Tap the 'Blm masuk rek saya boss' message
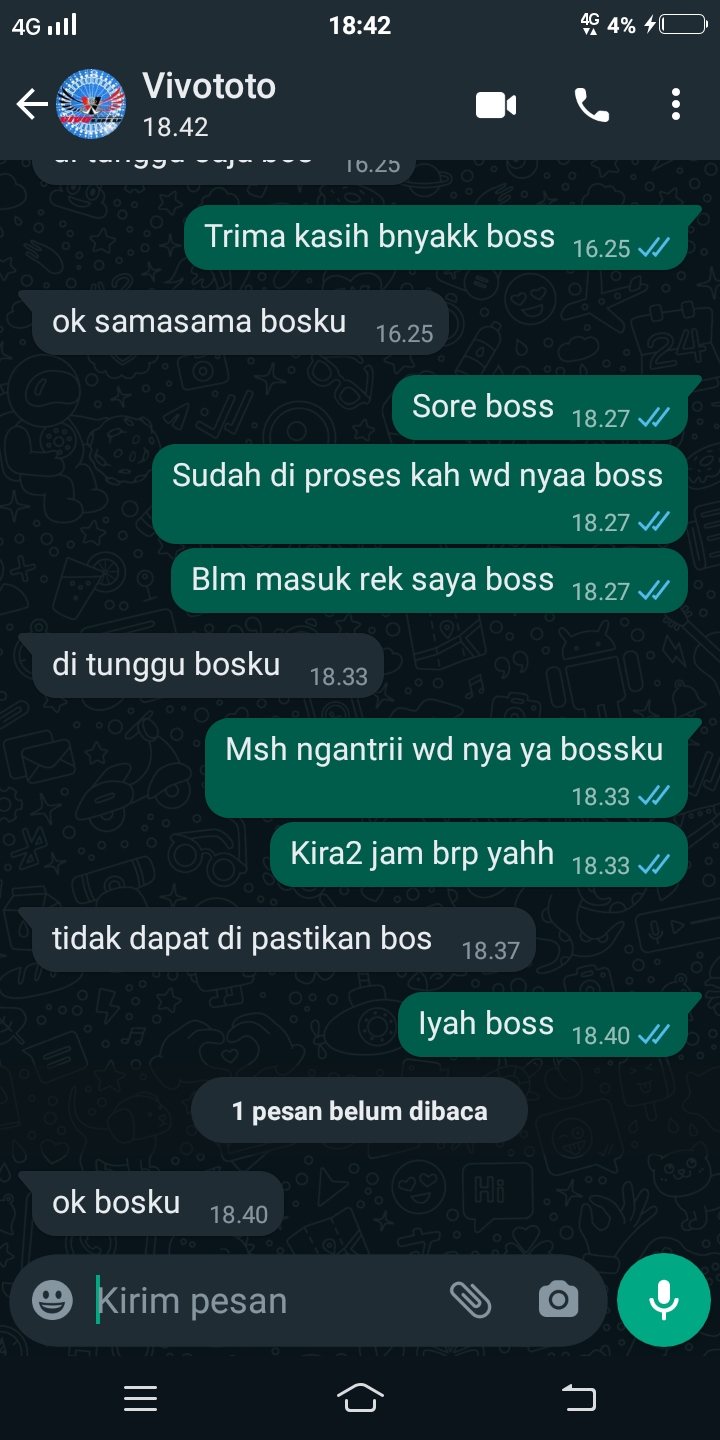Screen dimensions: 720x1440 429,581
